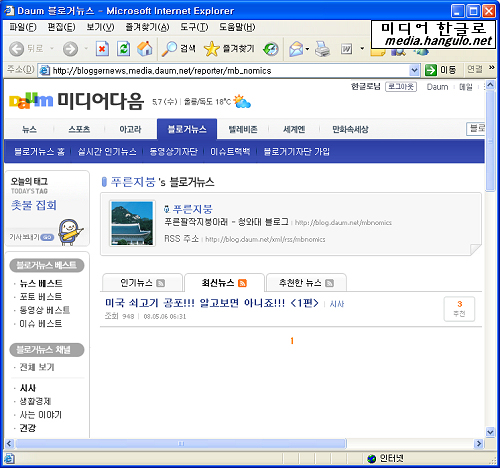The image size is (500, 468).
Task: Click the Blue House blog profile thumbnail
Action: click(132, 223)
